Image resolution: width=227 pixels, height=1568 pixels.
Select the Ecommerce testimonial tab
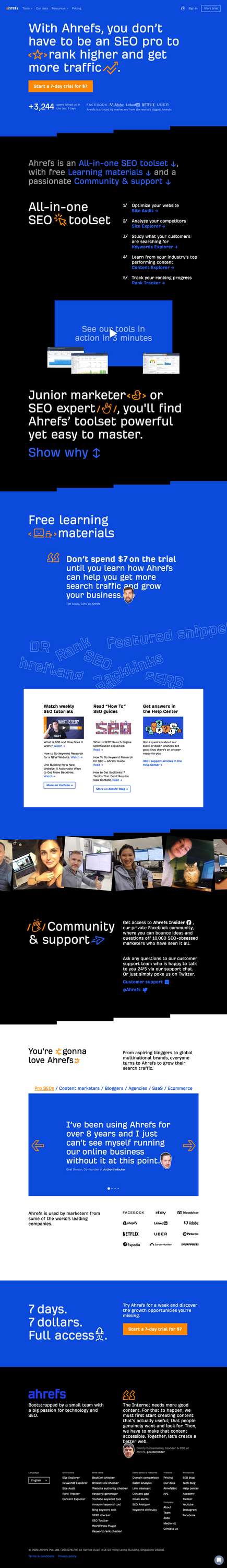(x=180, y=1088)
